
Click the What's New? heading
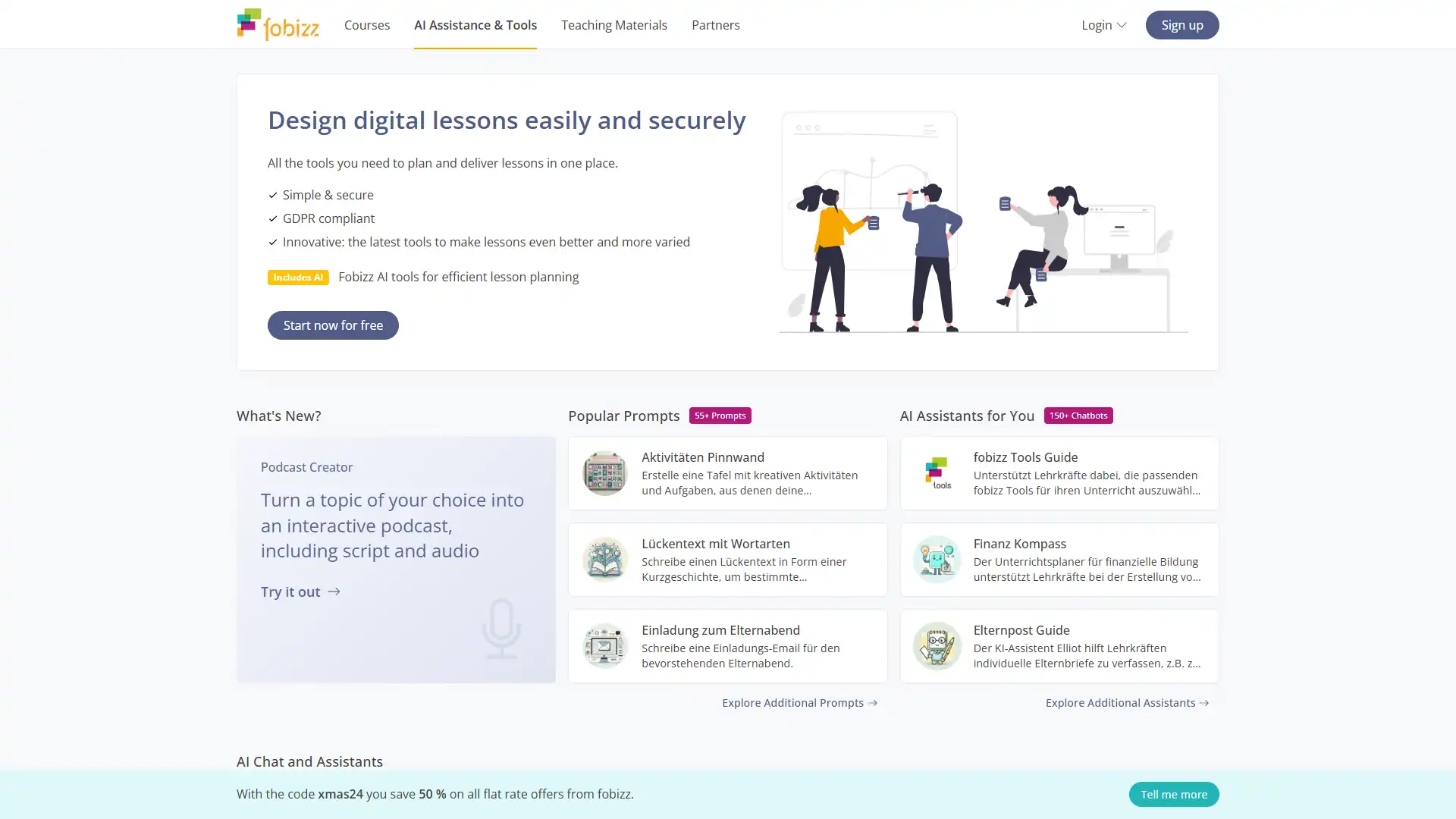[x=278, y=416]
